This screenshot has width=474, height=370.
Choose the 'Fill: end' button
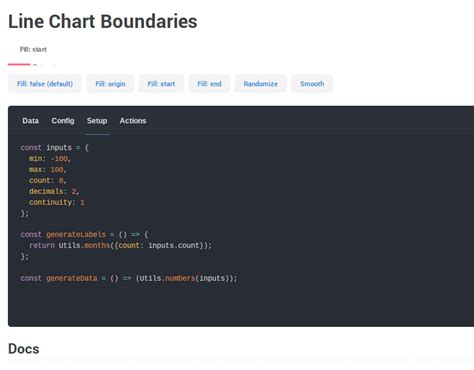point(209,84)
